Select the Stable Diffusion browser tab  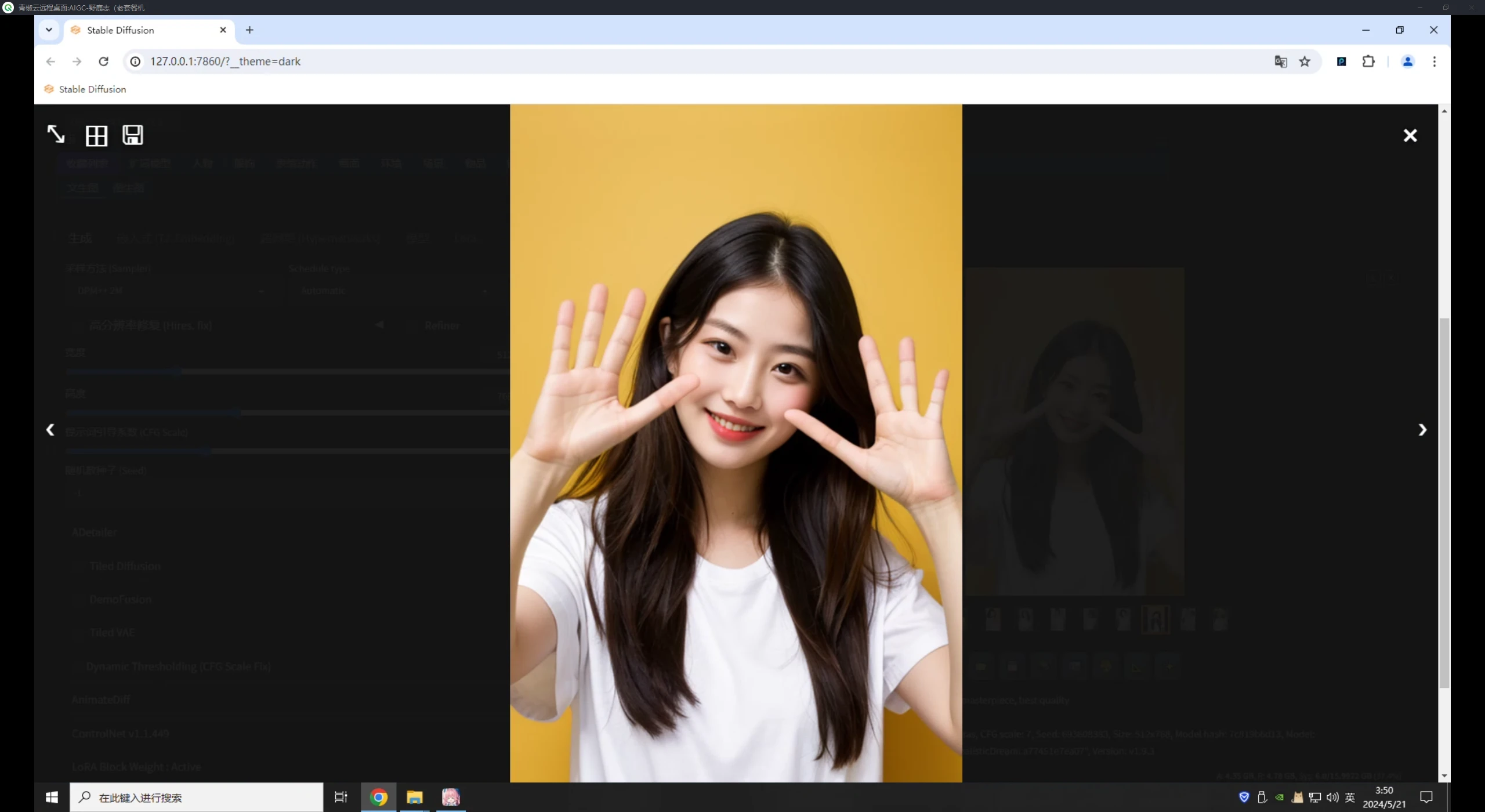(148, 30)
